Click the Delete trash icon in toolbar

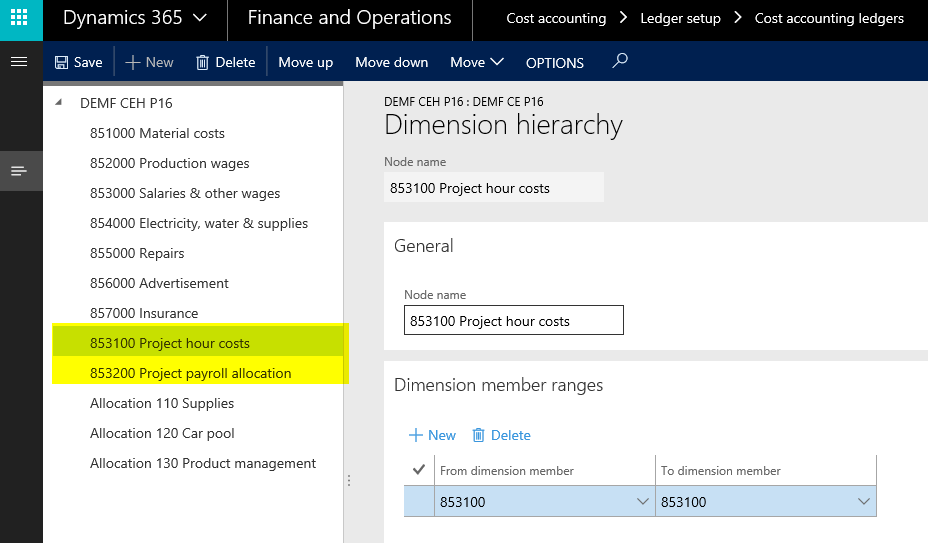tap(203, 62)
